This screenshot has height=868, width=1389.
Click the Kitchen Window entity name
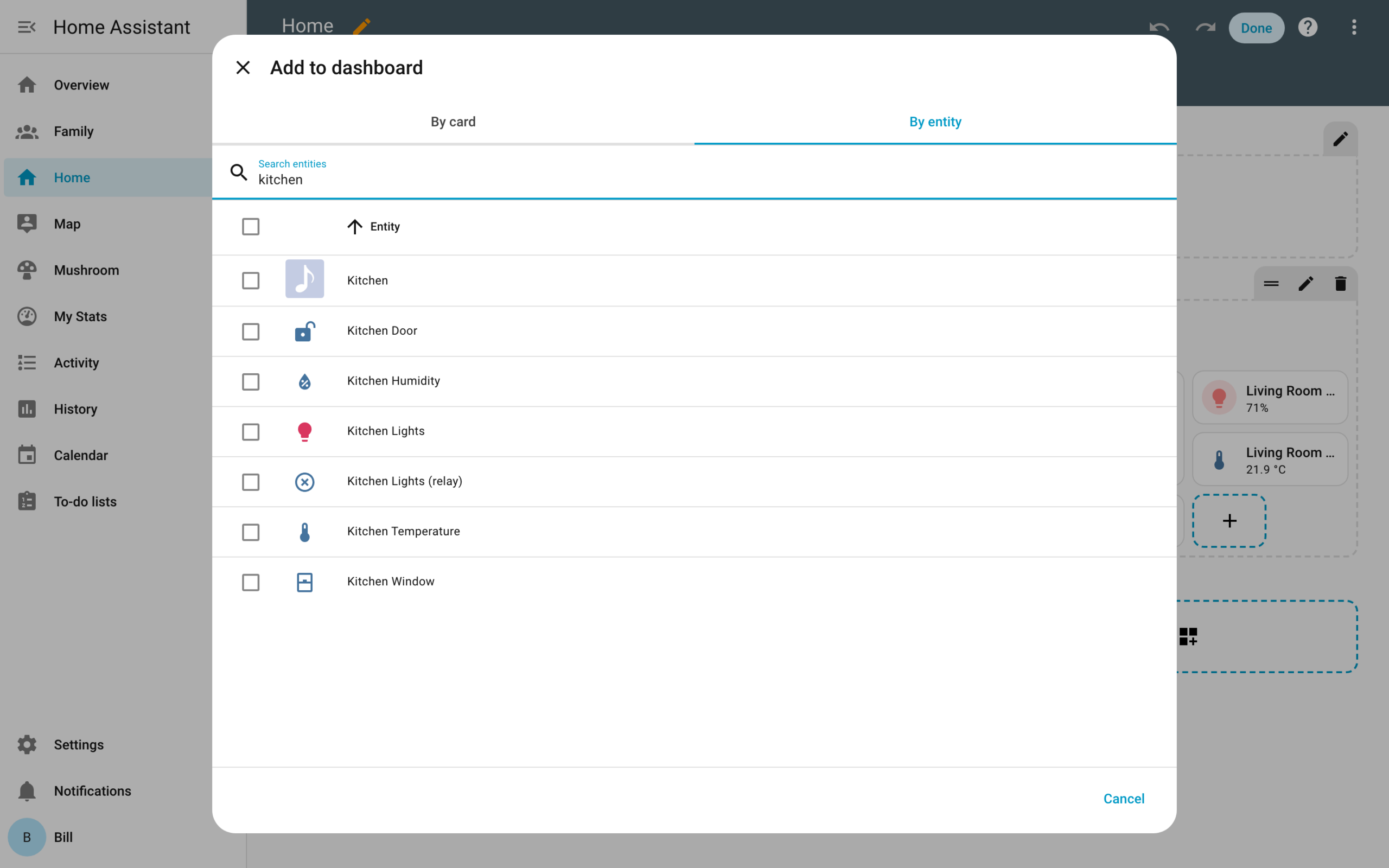[x=391, y=582]
